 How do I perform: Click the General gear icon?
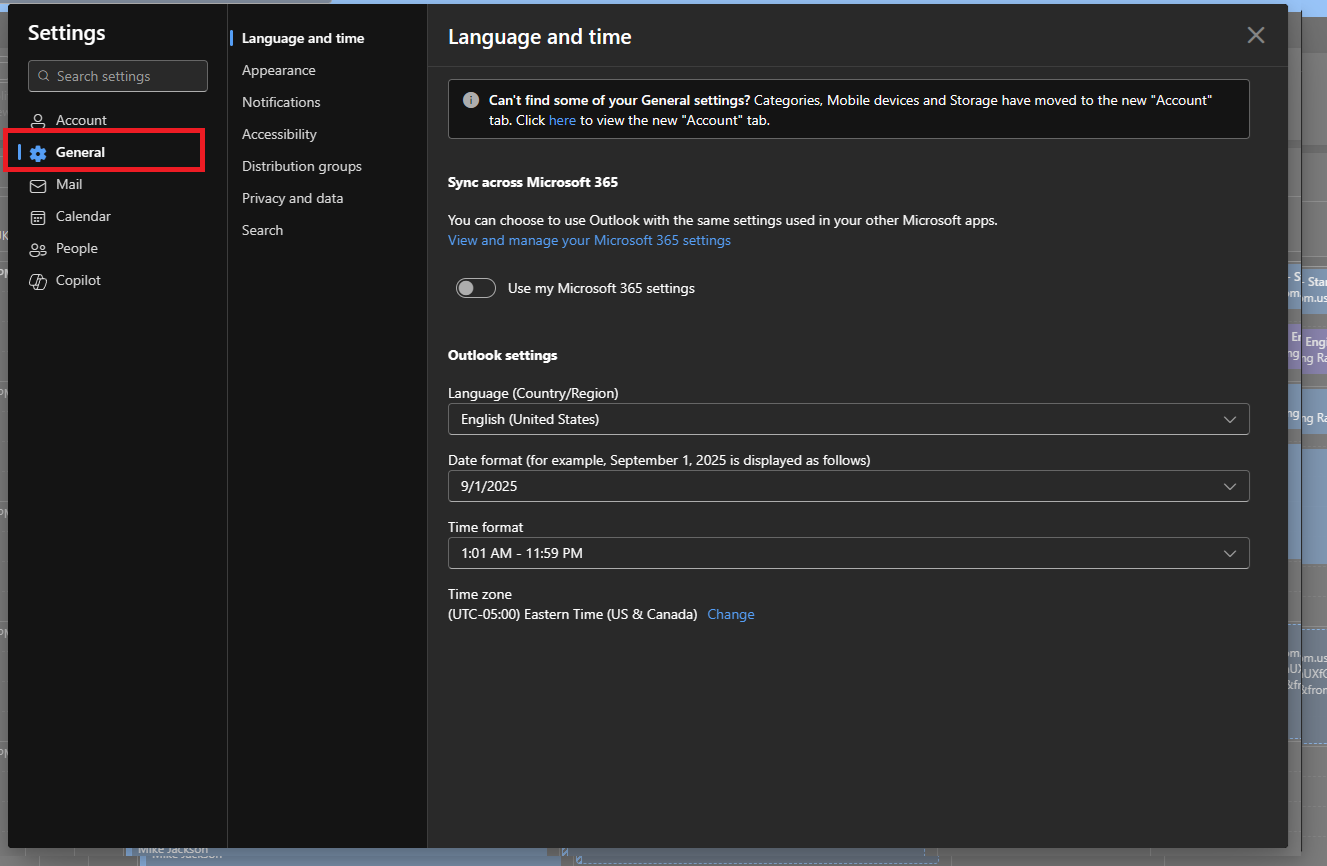(x=38, y=153)
